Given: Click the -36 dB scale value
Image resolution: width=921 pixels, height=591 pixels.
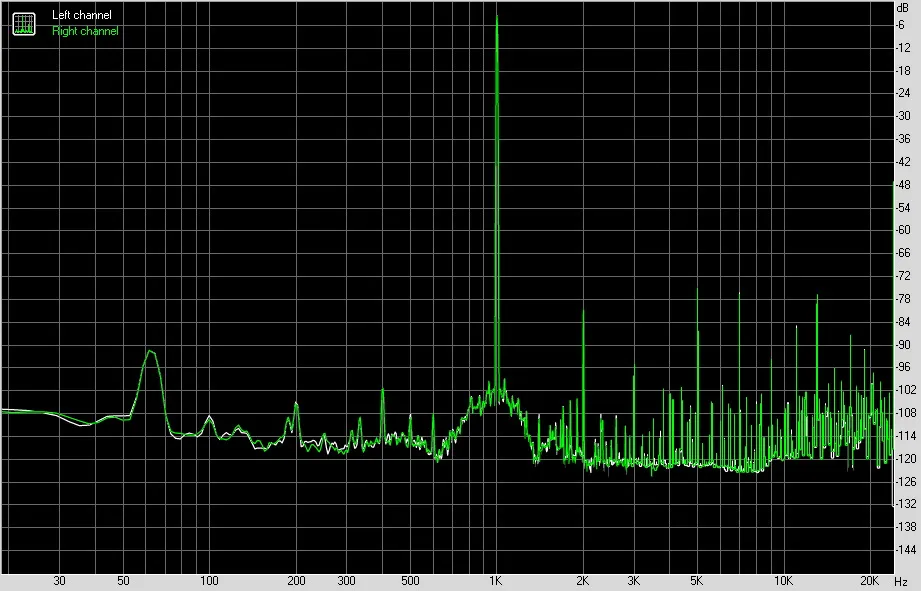Looking at the screenshot, I should coord(903,139).
